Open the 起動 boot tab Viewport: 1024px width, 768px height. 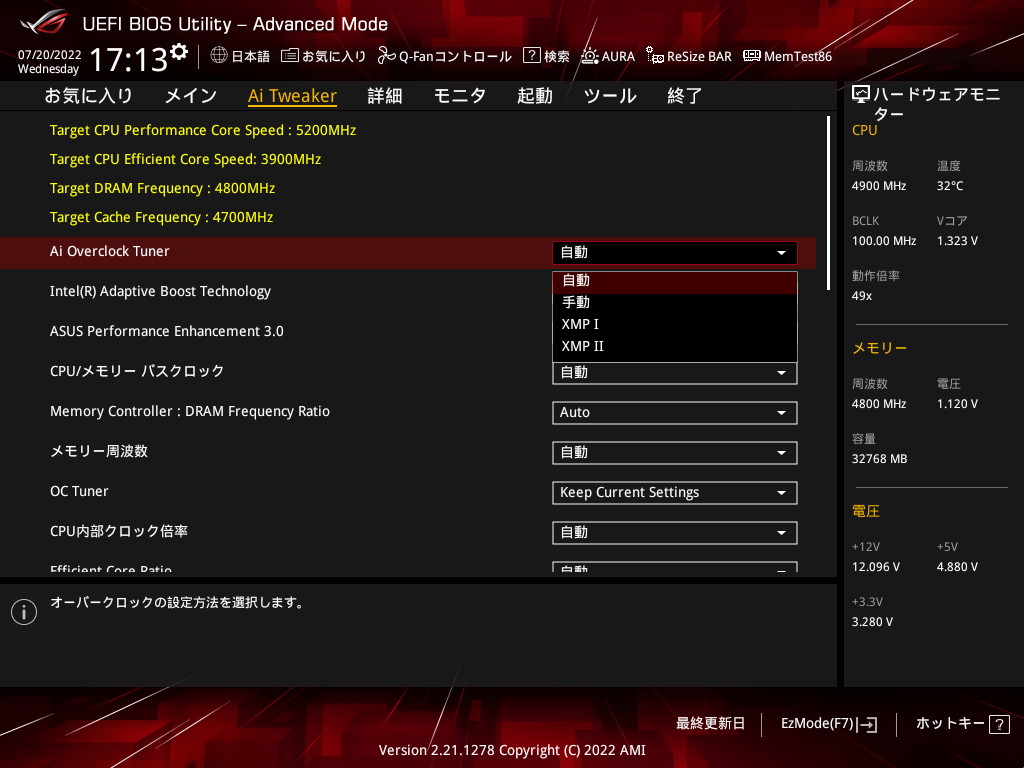pos(535,96)
